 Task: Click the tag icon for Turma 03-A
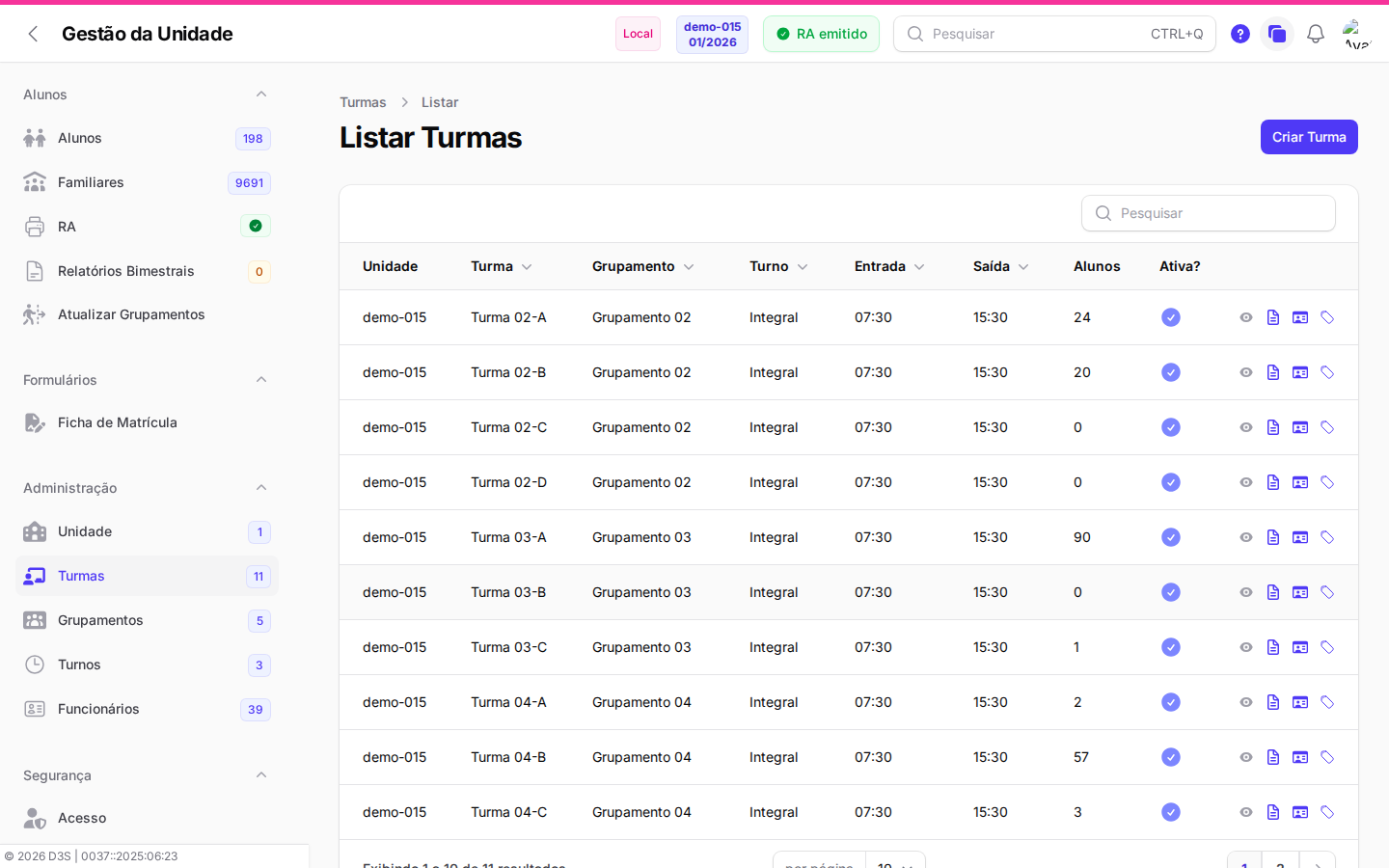coord(1327,537)
